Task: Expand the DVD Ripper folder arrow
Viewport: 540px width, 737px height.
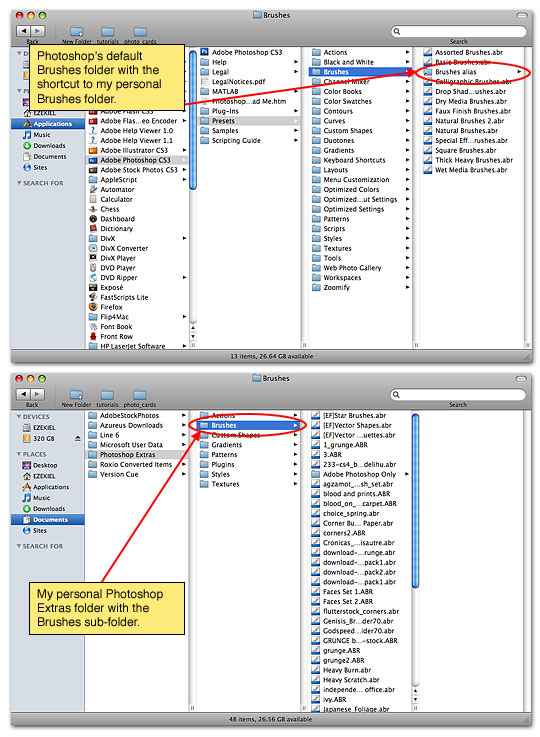Action: 184,278
